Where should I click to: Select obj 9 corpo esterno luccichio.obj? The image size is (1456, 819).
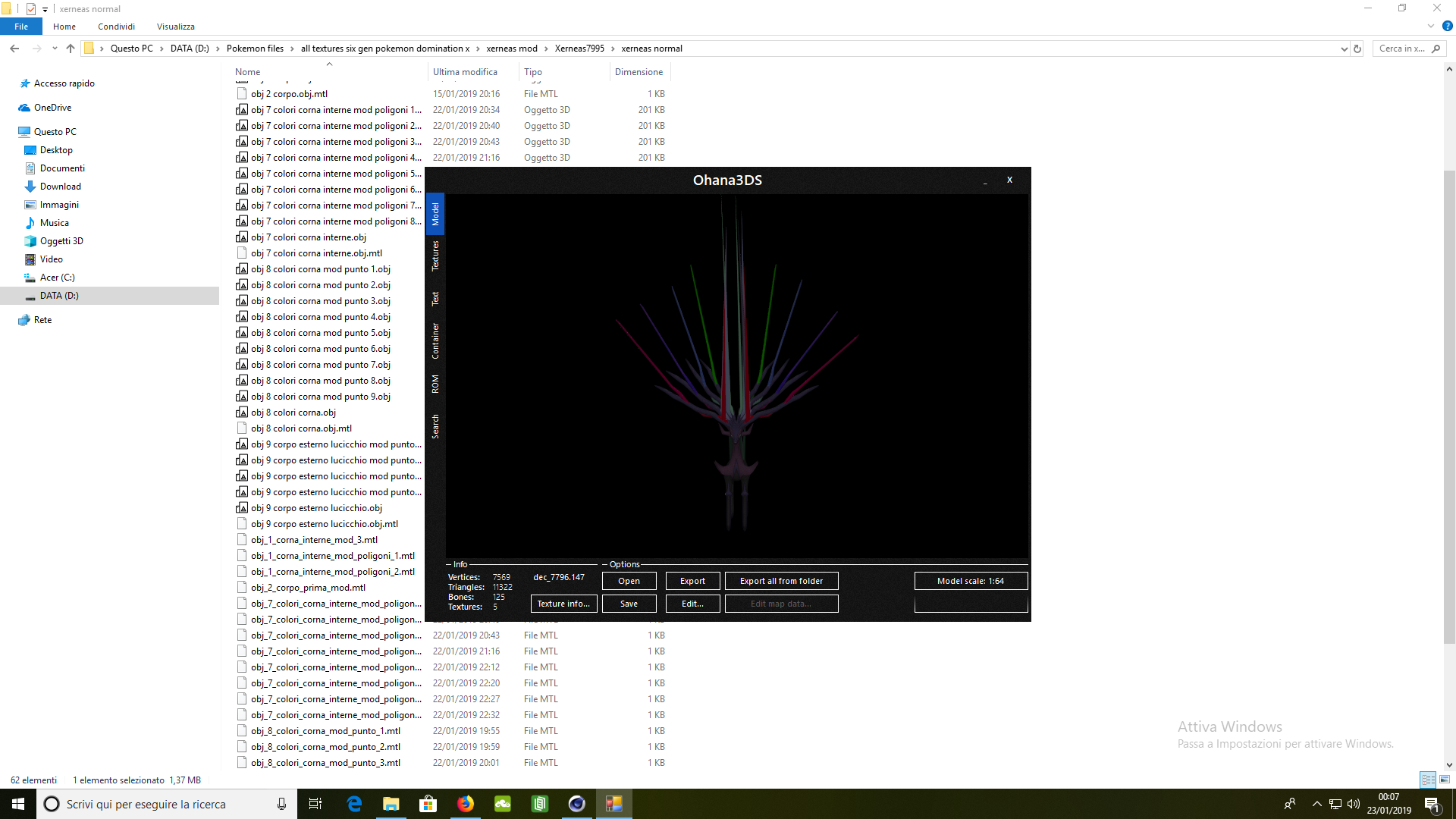point(316,508)
